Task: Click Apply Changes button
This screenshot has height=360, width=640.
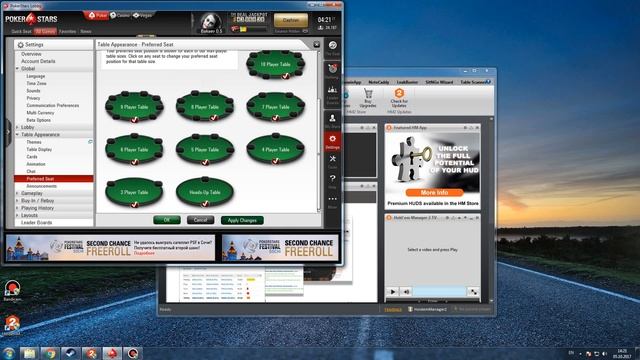Action: pos(242,220)
